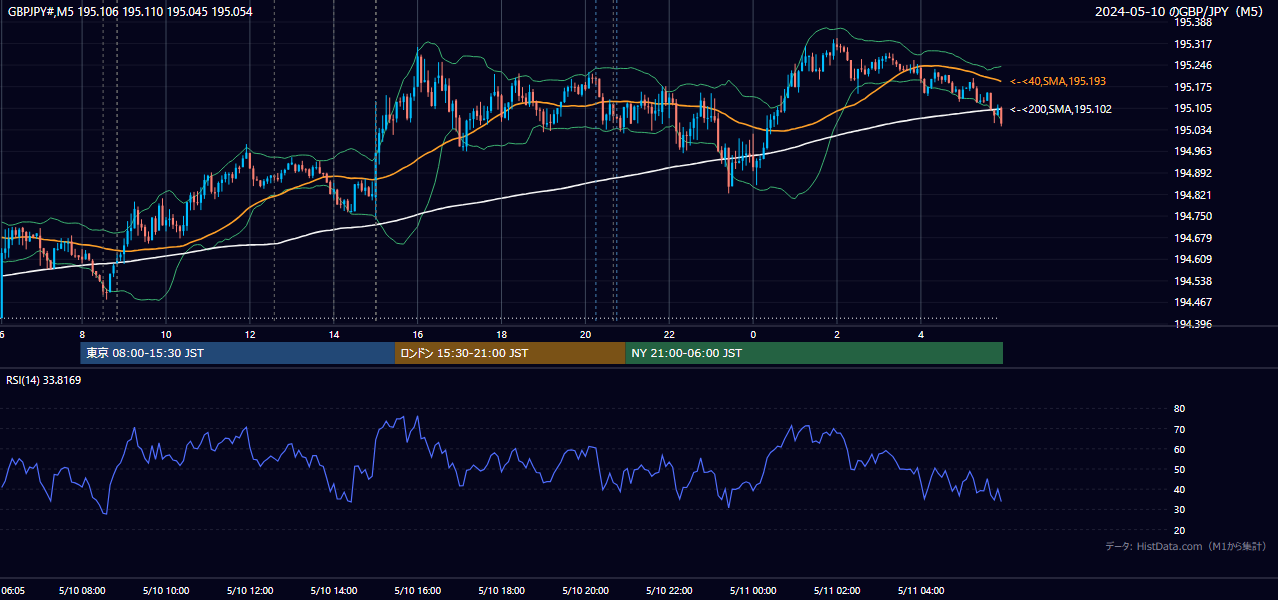Click the 5/10 14:00 time label

click(334, 591)
